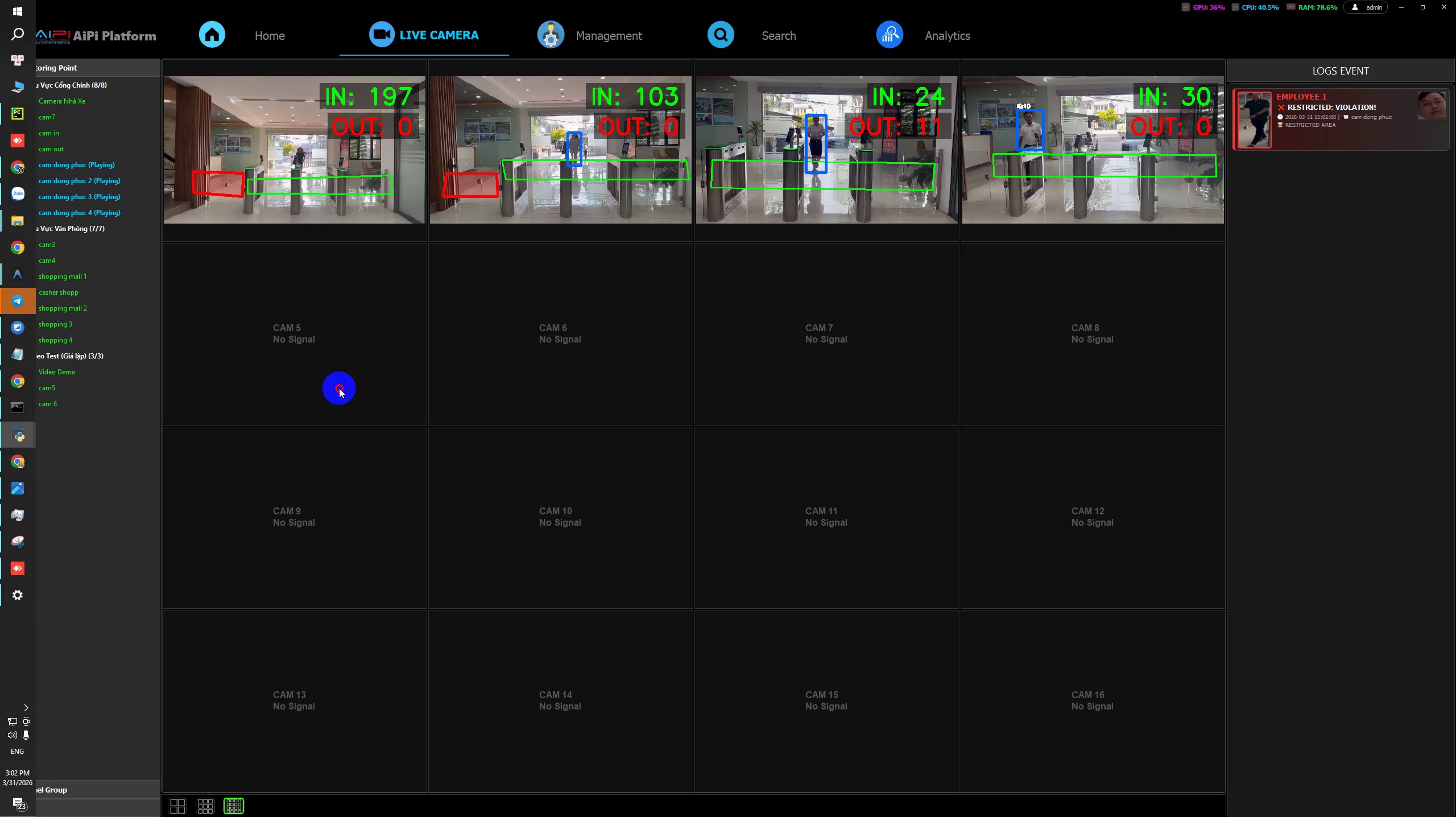Open Telegram from the taskbar
This screenshot has height=817, width=1456.
click(x=18, y=301)
